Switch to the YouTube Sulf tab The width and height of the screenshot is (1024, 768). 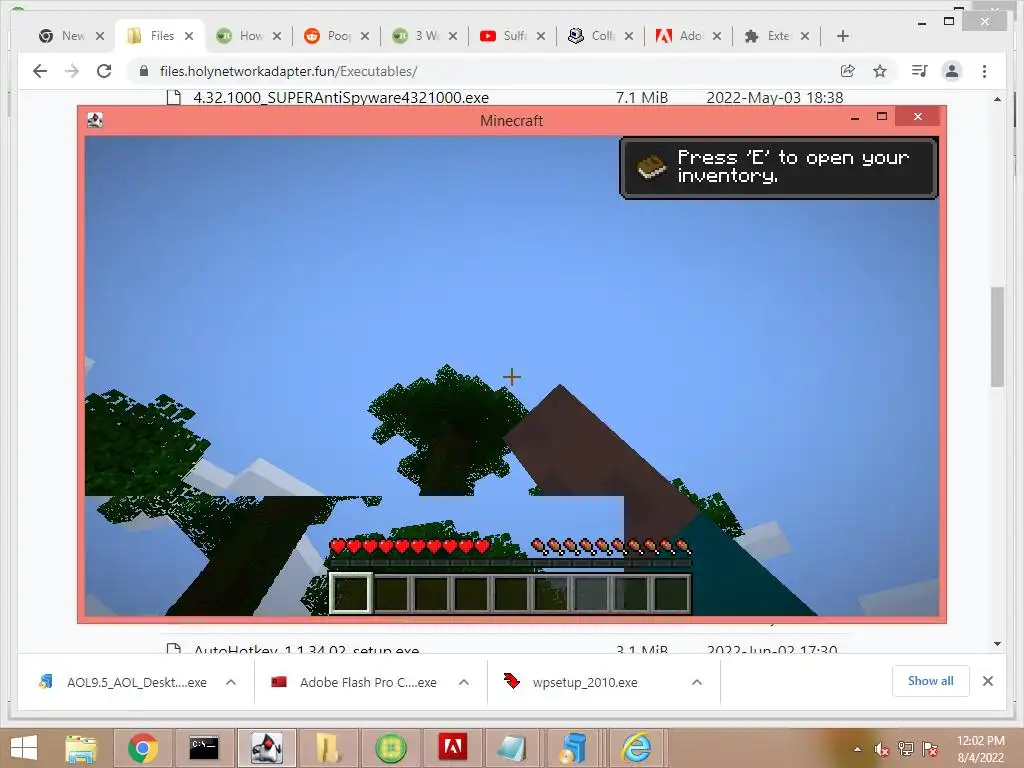pos(513,36)
